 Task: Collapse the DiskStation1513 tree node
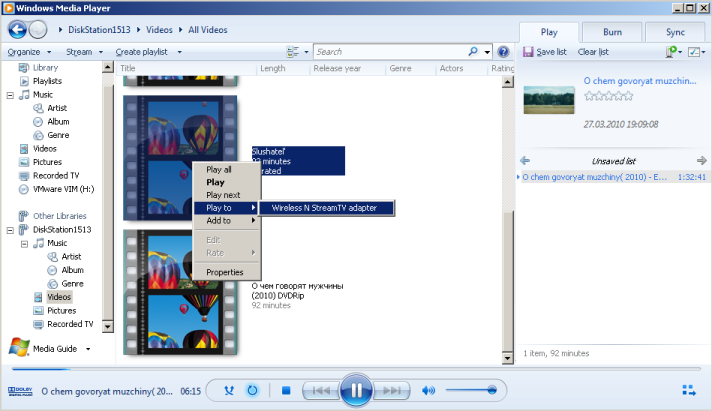click(10, 230)
